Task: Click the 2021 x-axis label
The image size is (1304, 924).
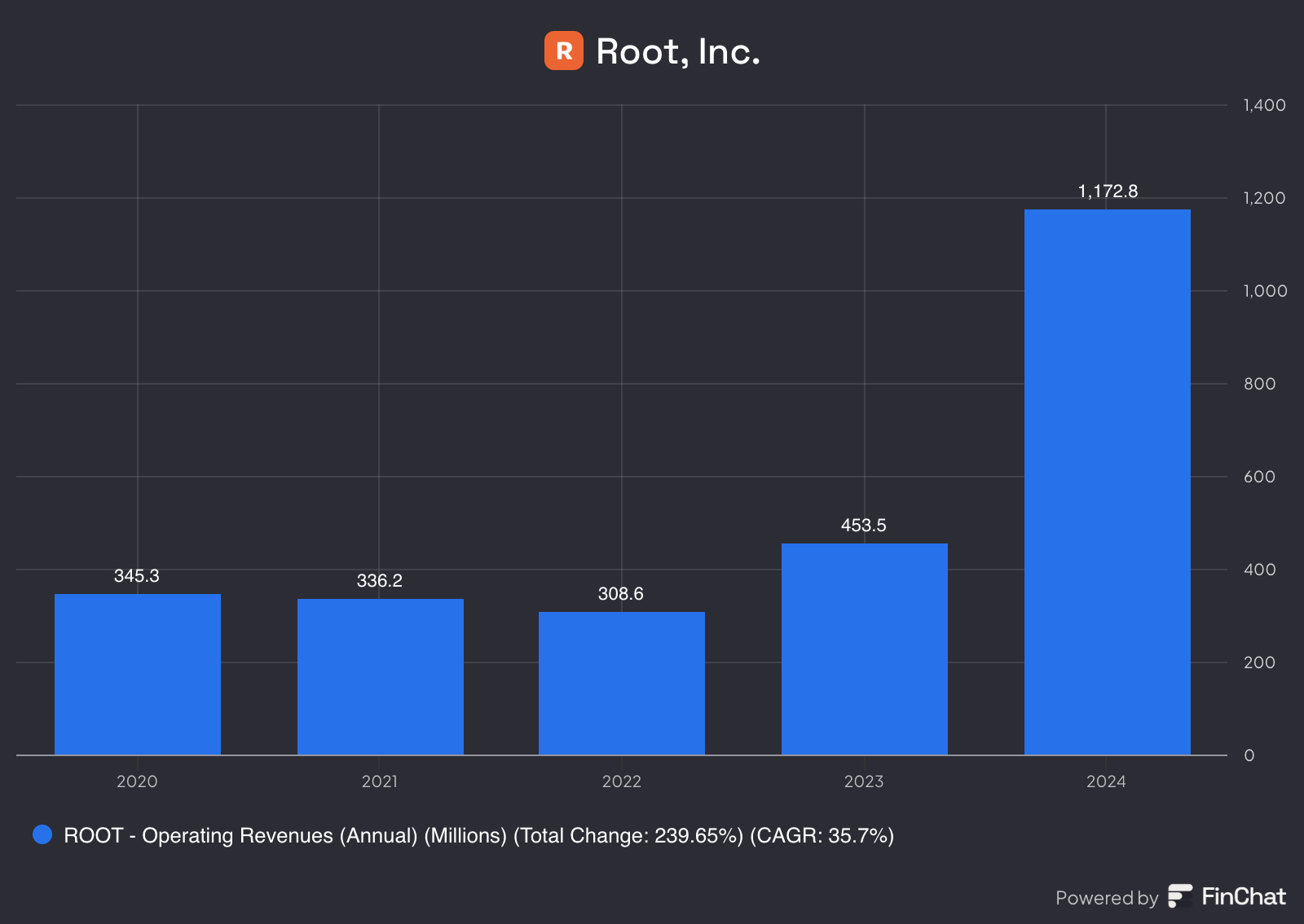Action: coord(380,781)
